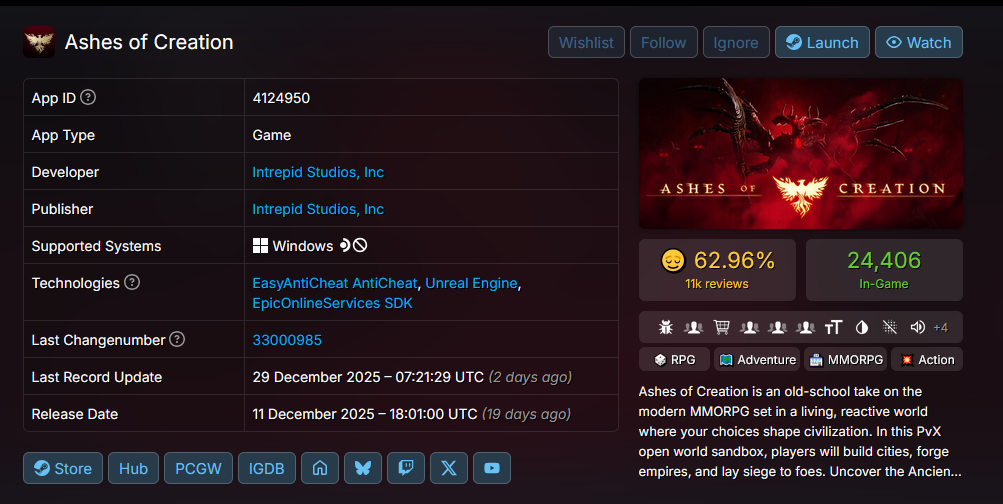Click the 29 December 2025 record update date
This screenshot has width=1003, height=504.
pyautogui.click(x=368, y=377)
